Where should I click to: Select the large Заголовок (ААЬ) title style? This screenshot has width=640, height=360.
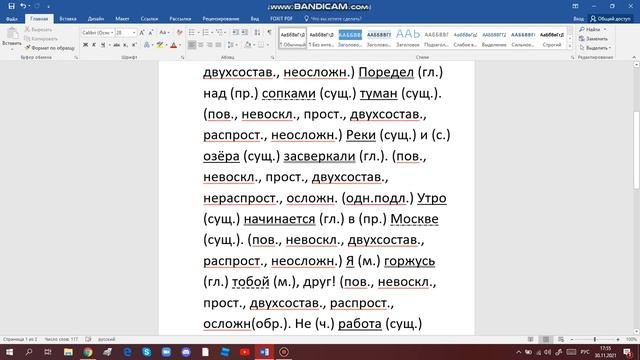pyautogui.click(x=408, y=38)
